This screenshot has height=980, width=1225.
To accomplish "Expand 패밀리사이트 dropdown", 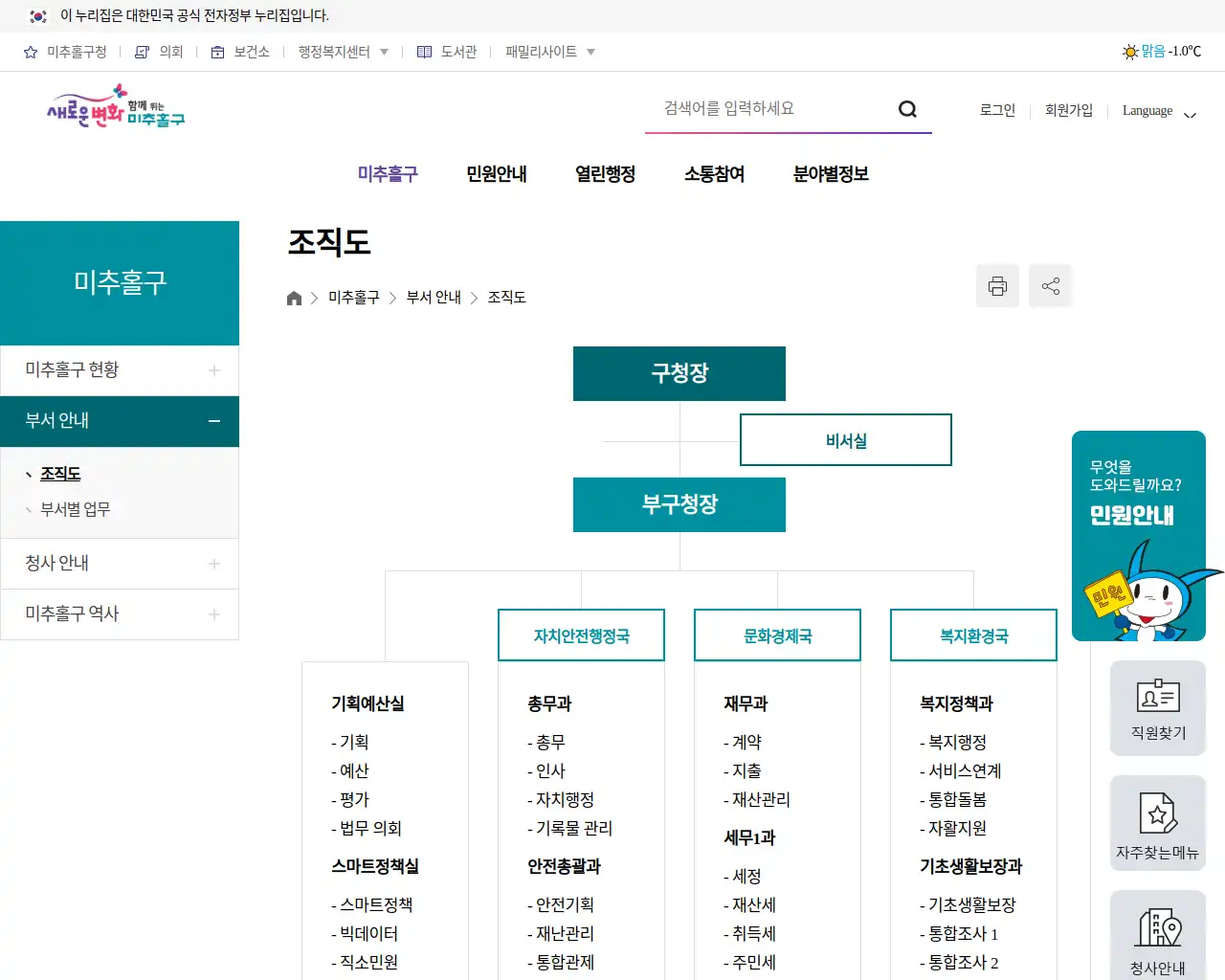I will click(x=550, y=52).
